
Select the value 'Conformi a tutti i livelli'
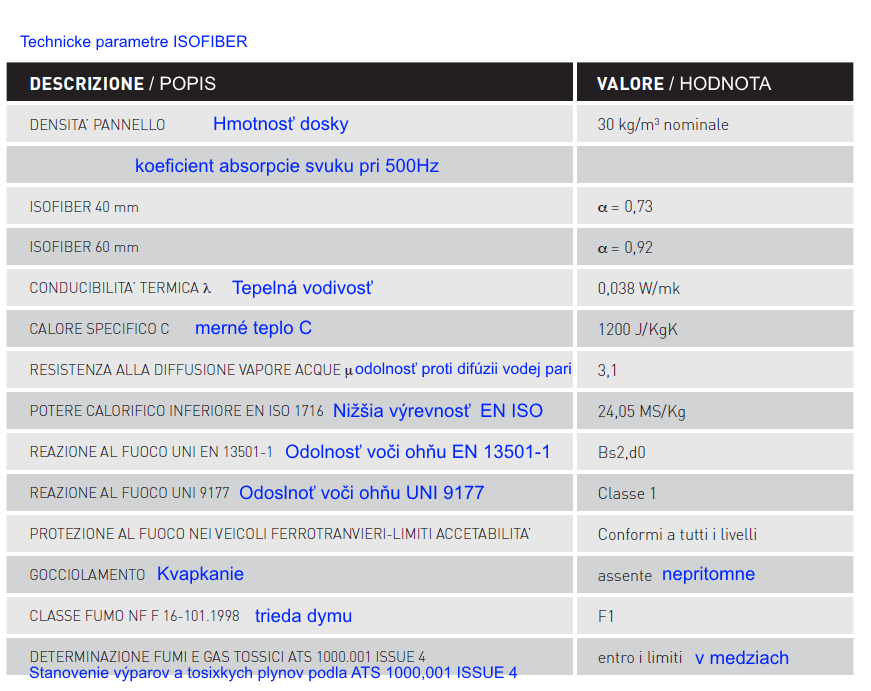677,534
